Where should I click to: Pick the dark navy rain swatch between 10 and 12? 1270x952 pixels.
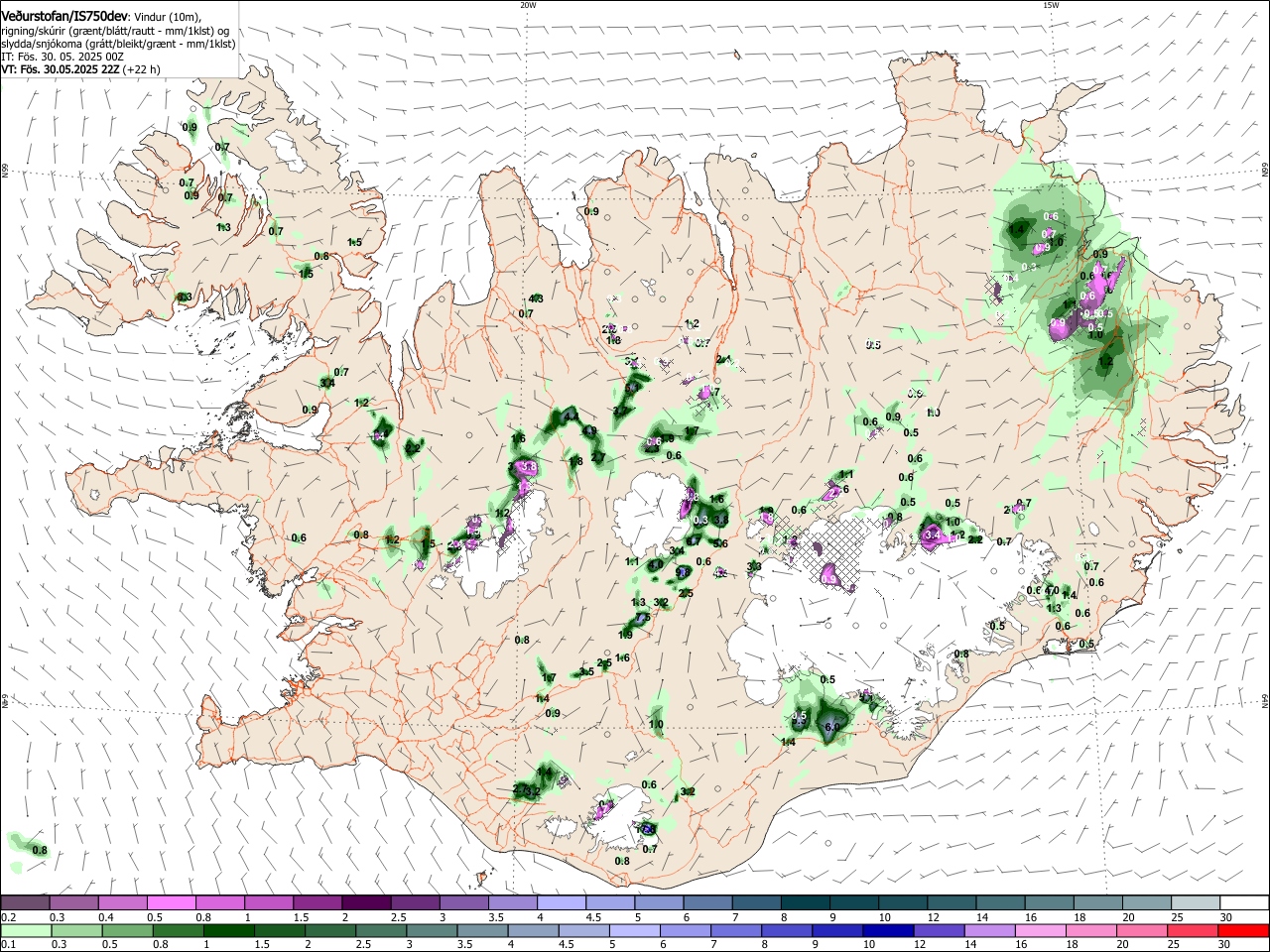(887, 930)
